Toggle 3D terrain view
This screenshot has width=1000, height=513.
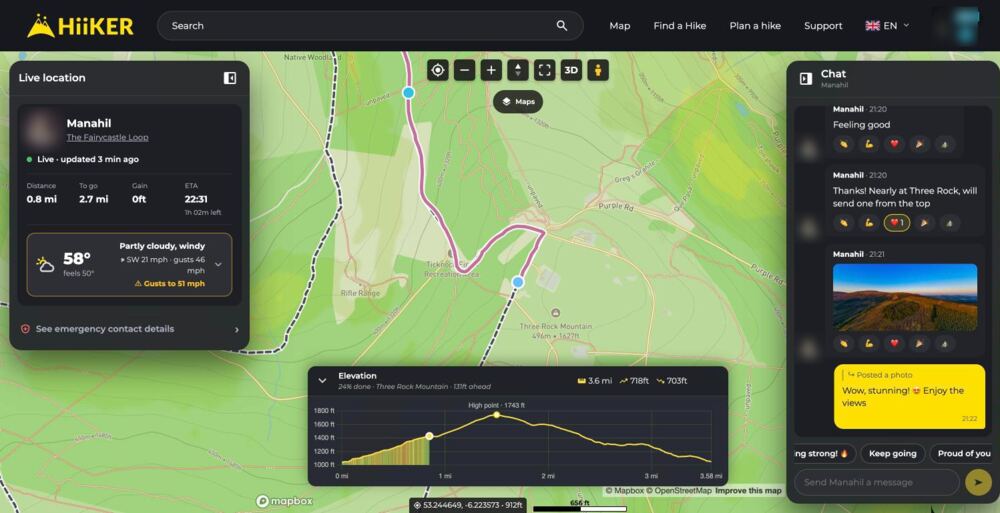pos(571,70)
